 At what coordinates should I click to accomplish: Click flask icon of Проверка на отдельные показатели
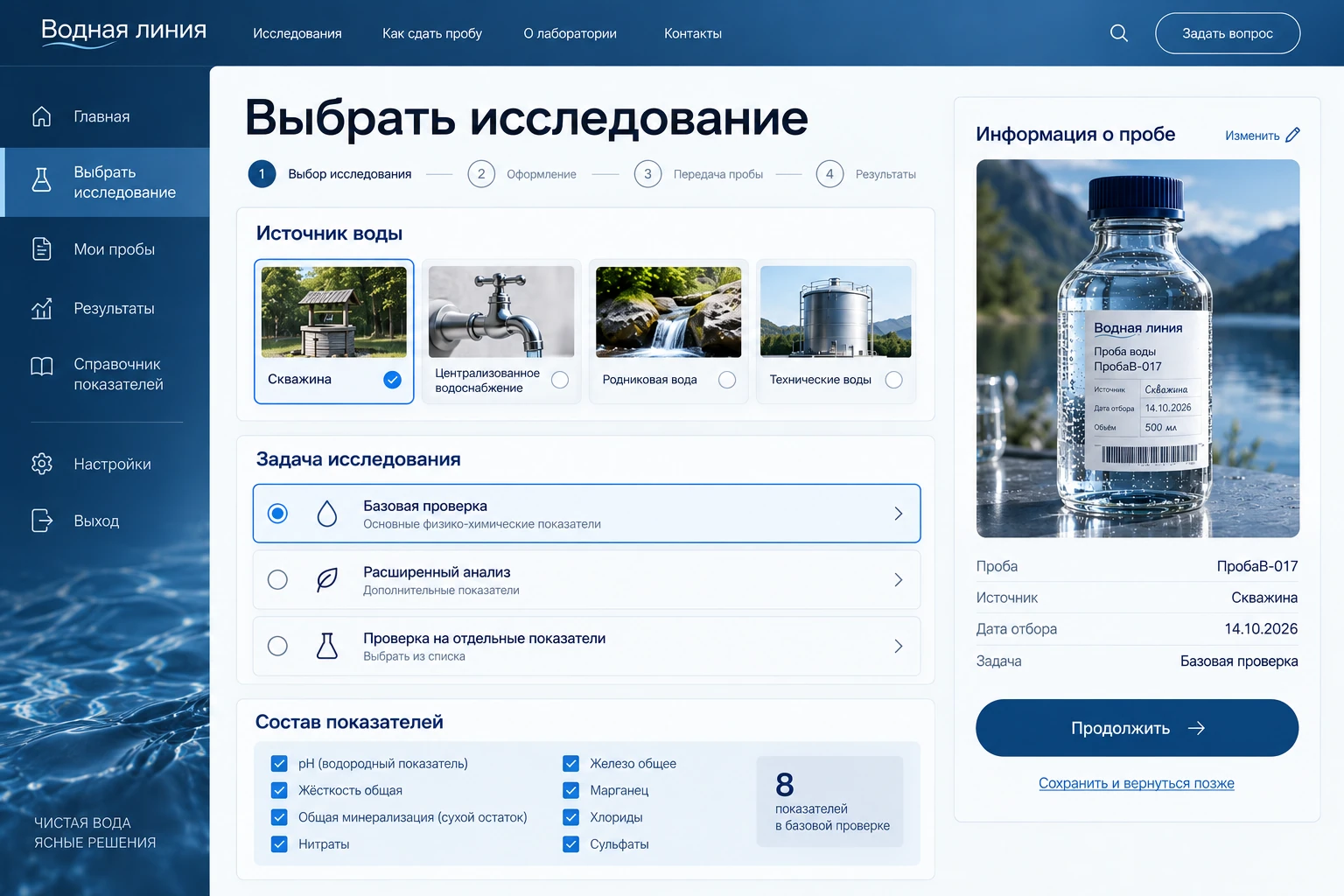[x=327, y=646]
